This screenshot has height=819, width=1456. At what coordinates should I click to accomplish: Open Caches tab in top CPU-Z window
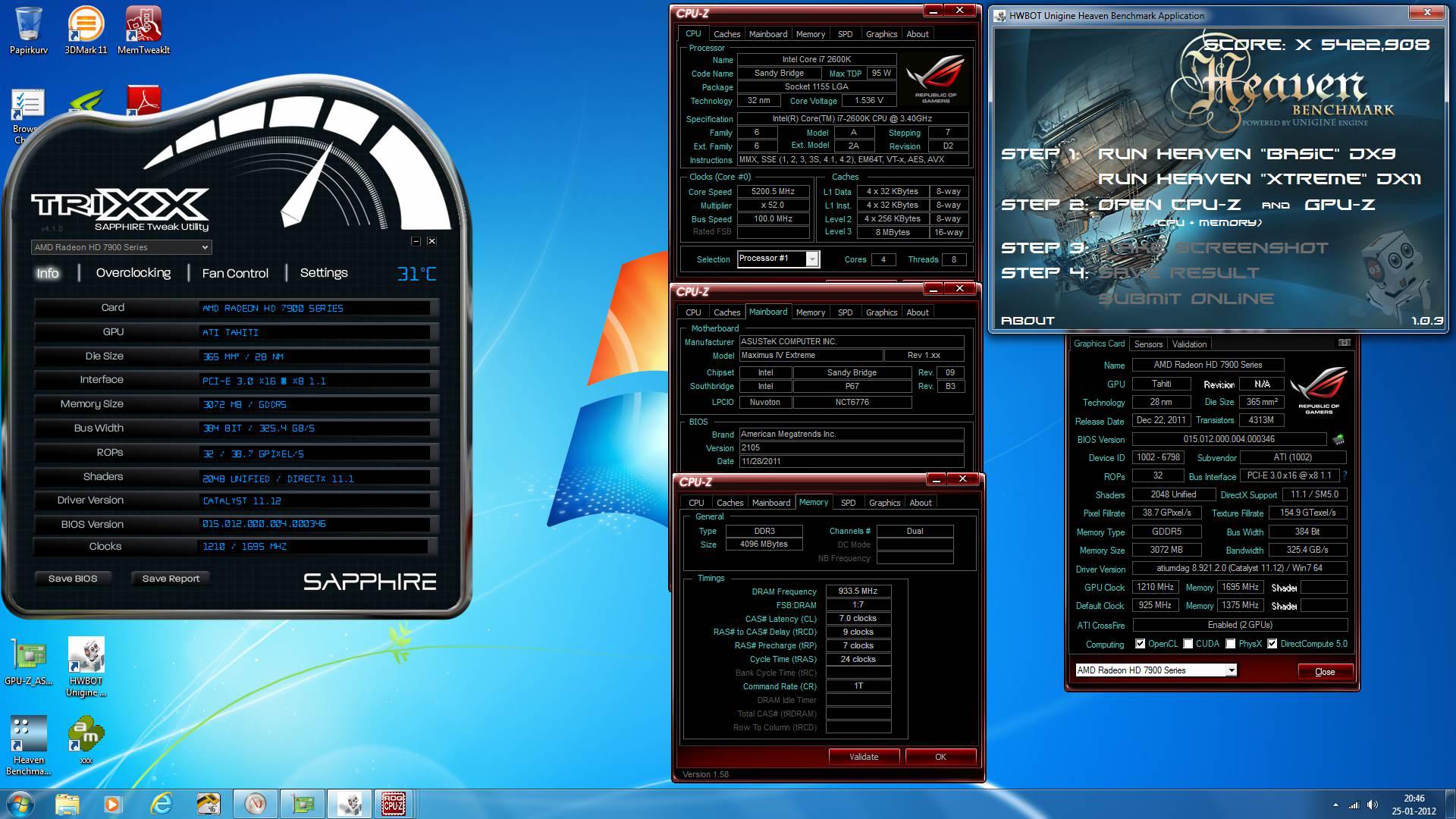726,34
